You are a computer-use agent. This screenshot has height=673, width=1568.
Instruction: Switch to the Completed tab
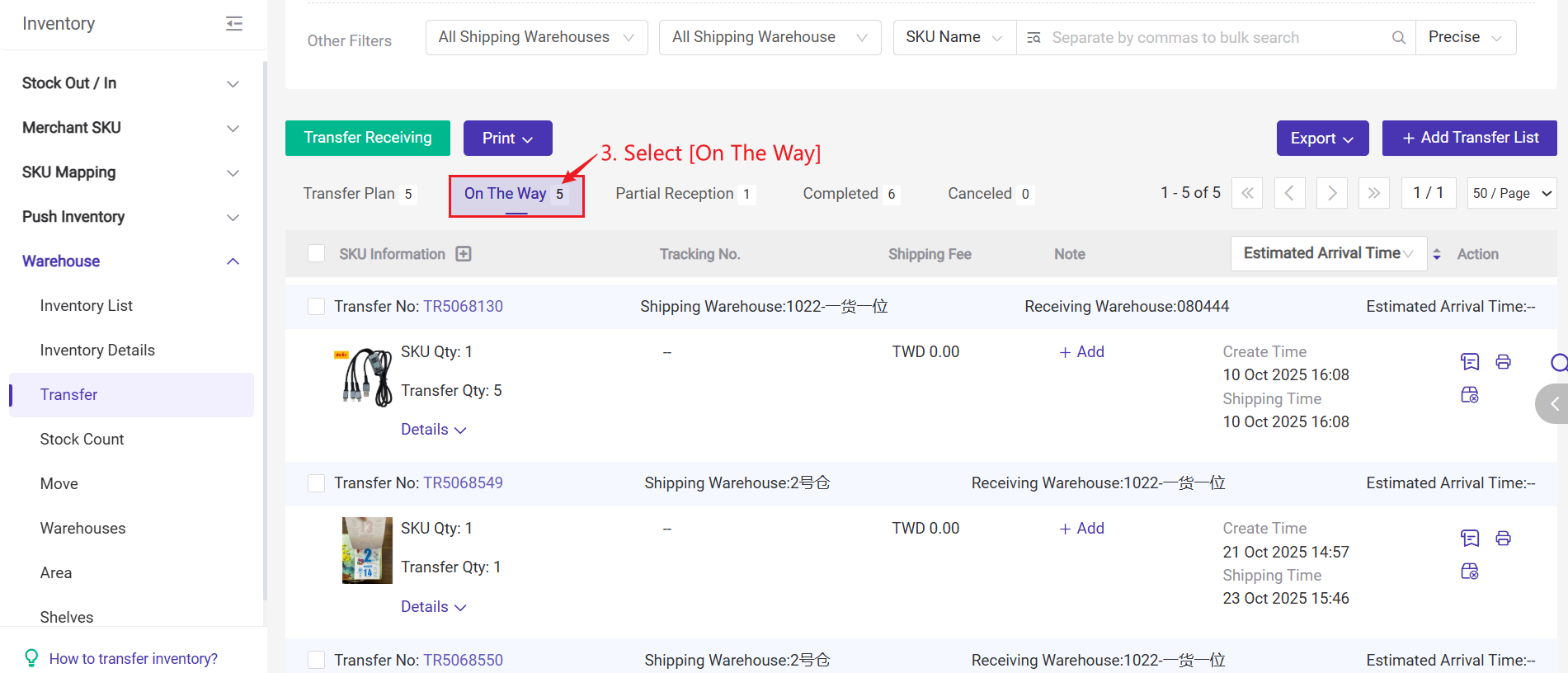click(x=840, y=194)
